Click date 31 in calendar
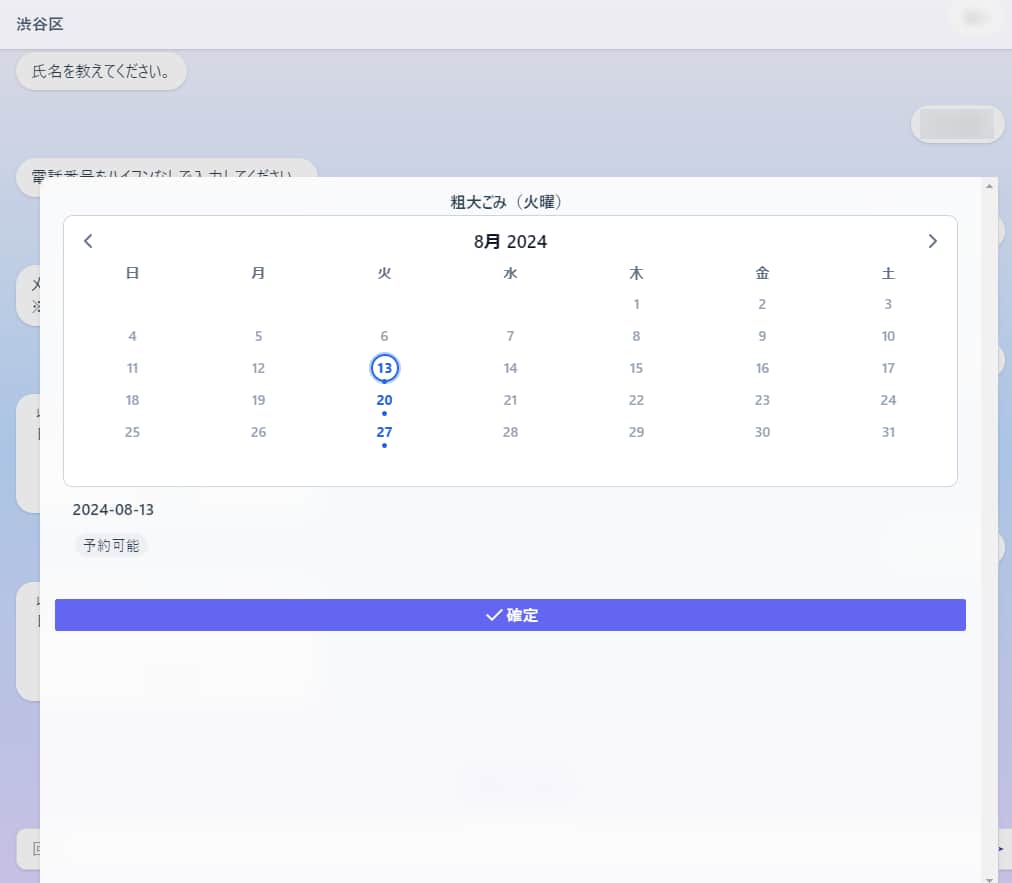This screenshot has width=1012, height=883. [888, 432]
